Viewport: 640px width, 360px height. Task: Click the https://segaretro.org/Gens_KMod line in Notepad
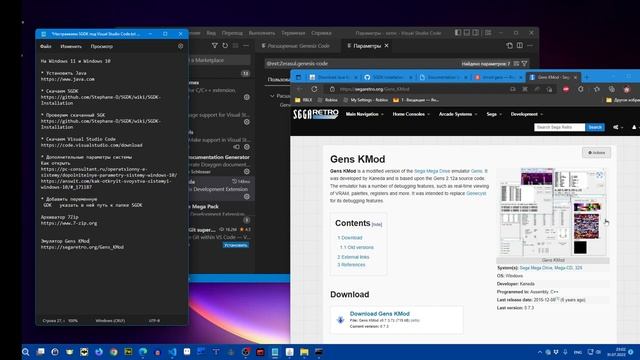[x=82, y=247]
